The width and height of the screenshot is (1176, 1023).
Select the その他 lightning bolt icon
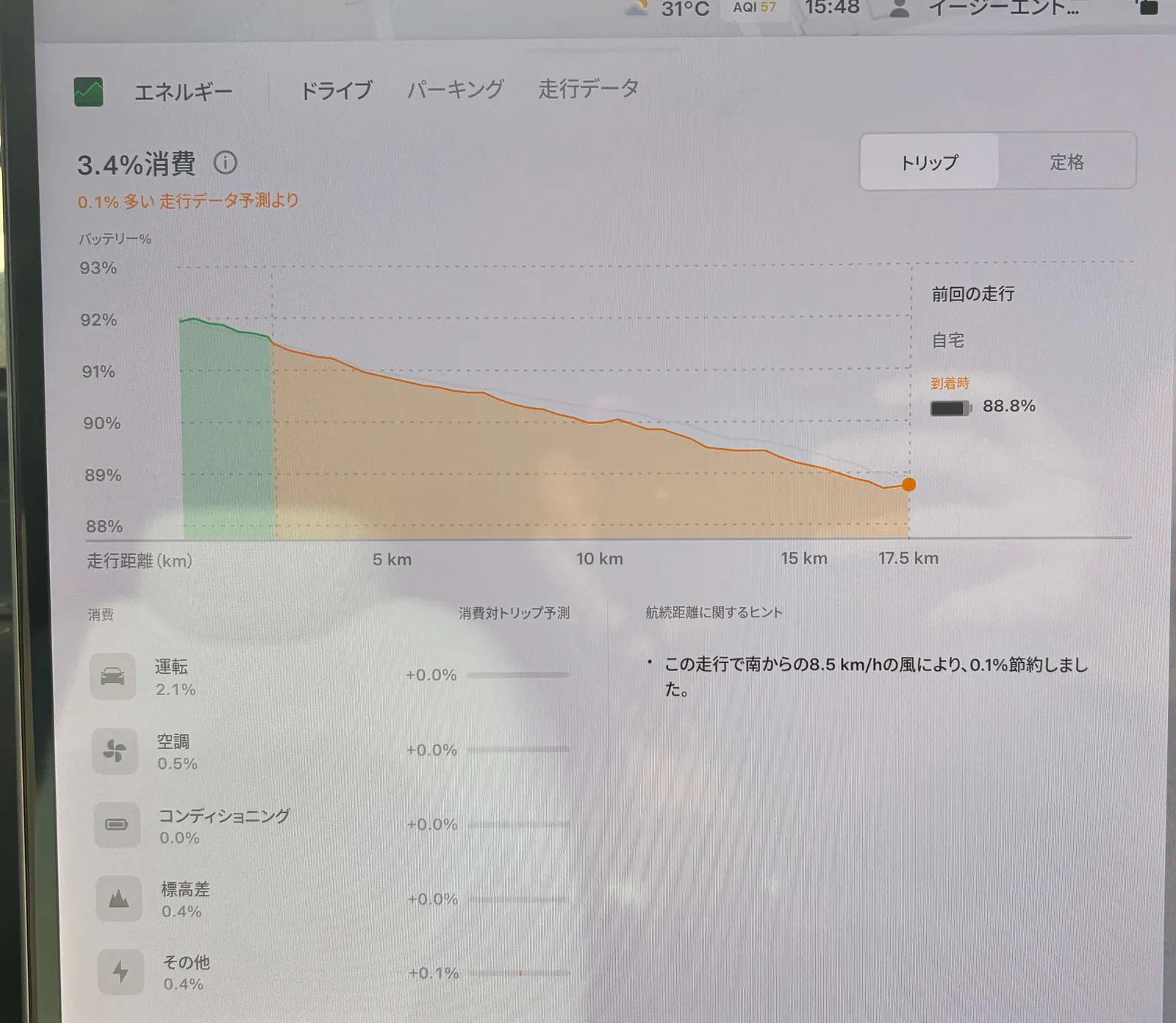121,972
